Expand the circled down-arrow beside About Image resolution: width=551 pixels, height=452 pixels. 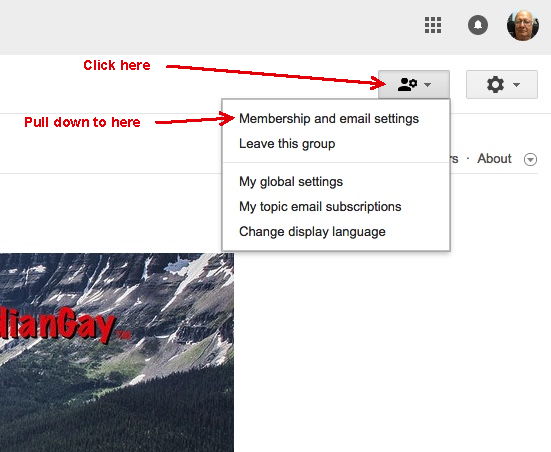tap(530, 159)
